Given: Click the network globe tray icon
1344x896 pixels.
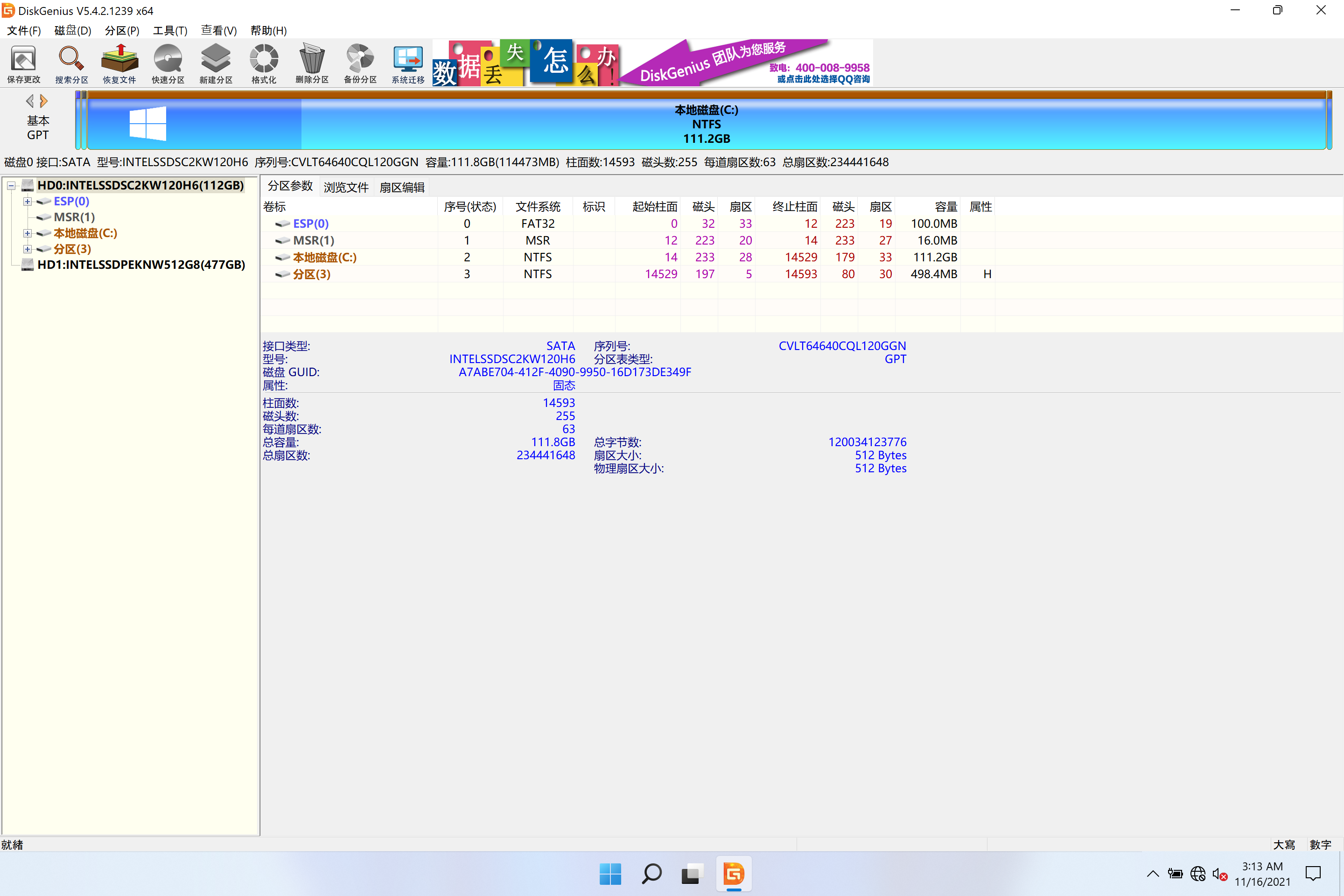Looking at the screenshot, I should [x=1198, y=874].
